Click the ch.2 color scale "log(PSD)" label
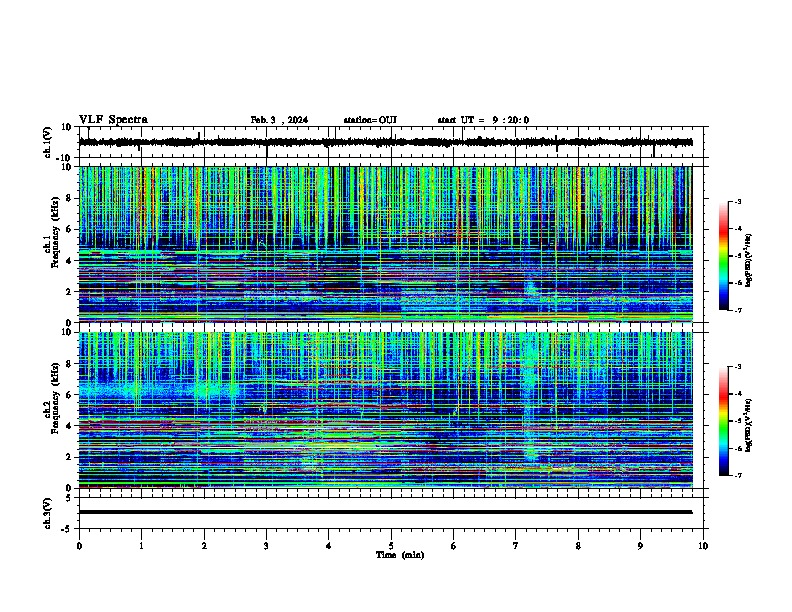792x612 pixels. coord(749,426)
